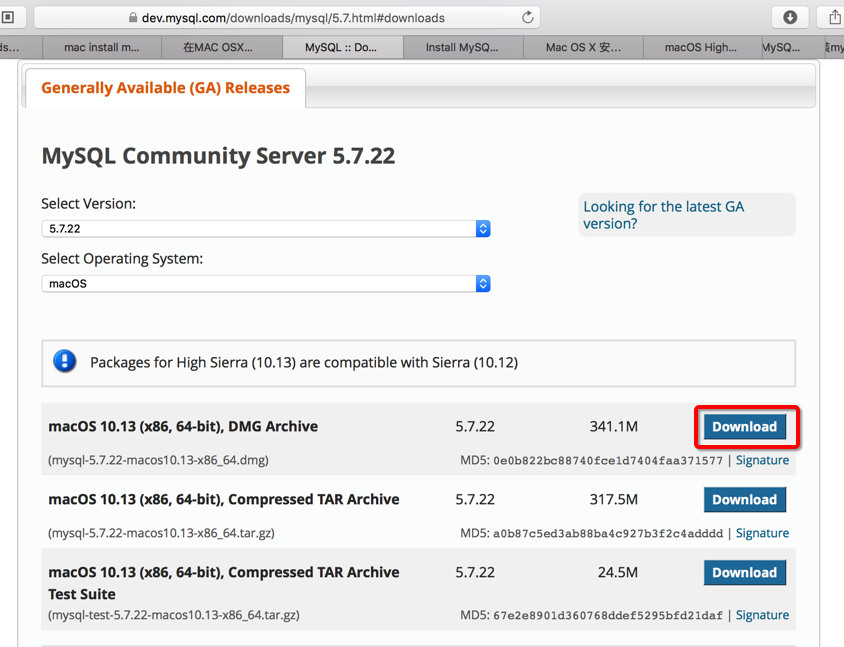Download the macOS 10.13 DMG Archive
The height and width of the screenshot is (647, 844).
click(x=744, y=427)
